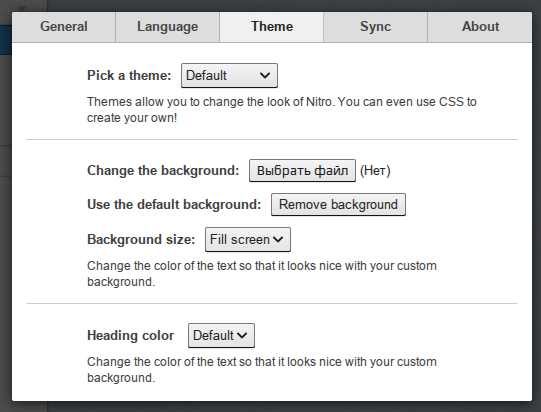
Task: Expand the Background size dropdown
Action: point(248,239)
